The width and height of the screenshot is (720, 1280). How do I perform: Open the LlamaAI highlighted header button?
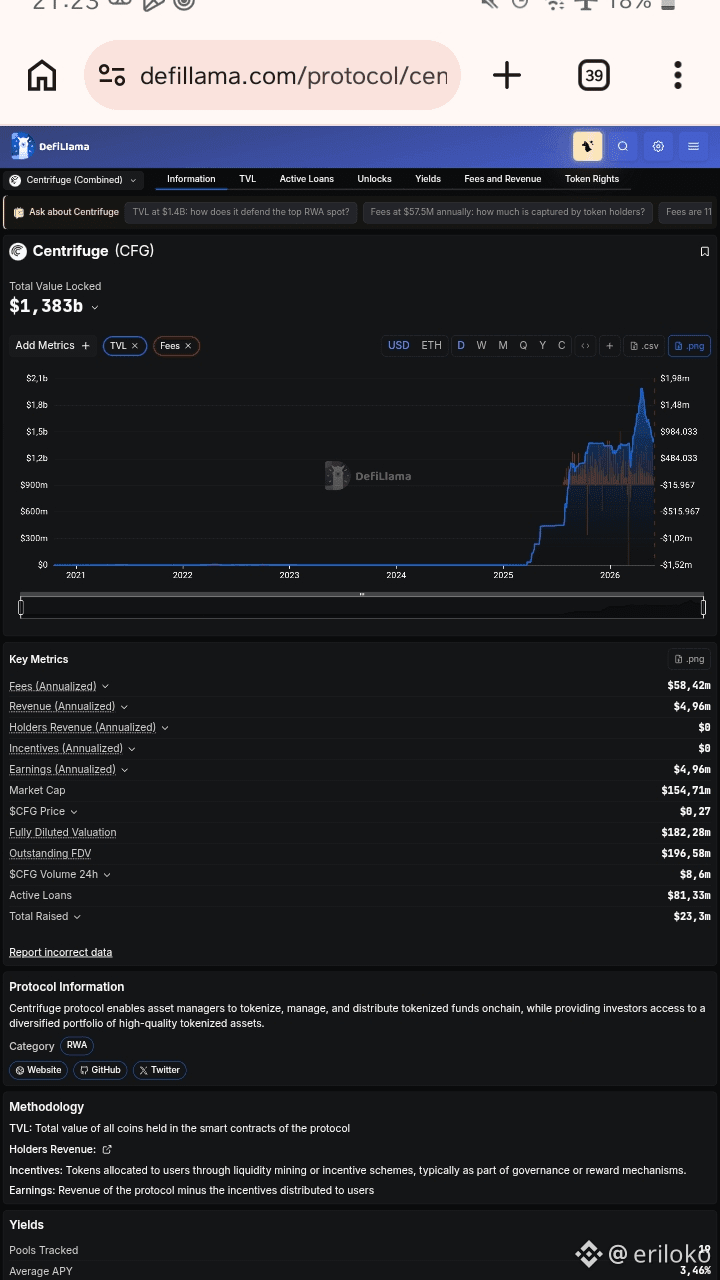587,146
